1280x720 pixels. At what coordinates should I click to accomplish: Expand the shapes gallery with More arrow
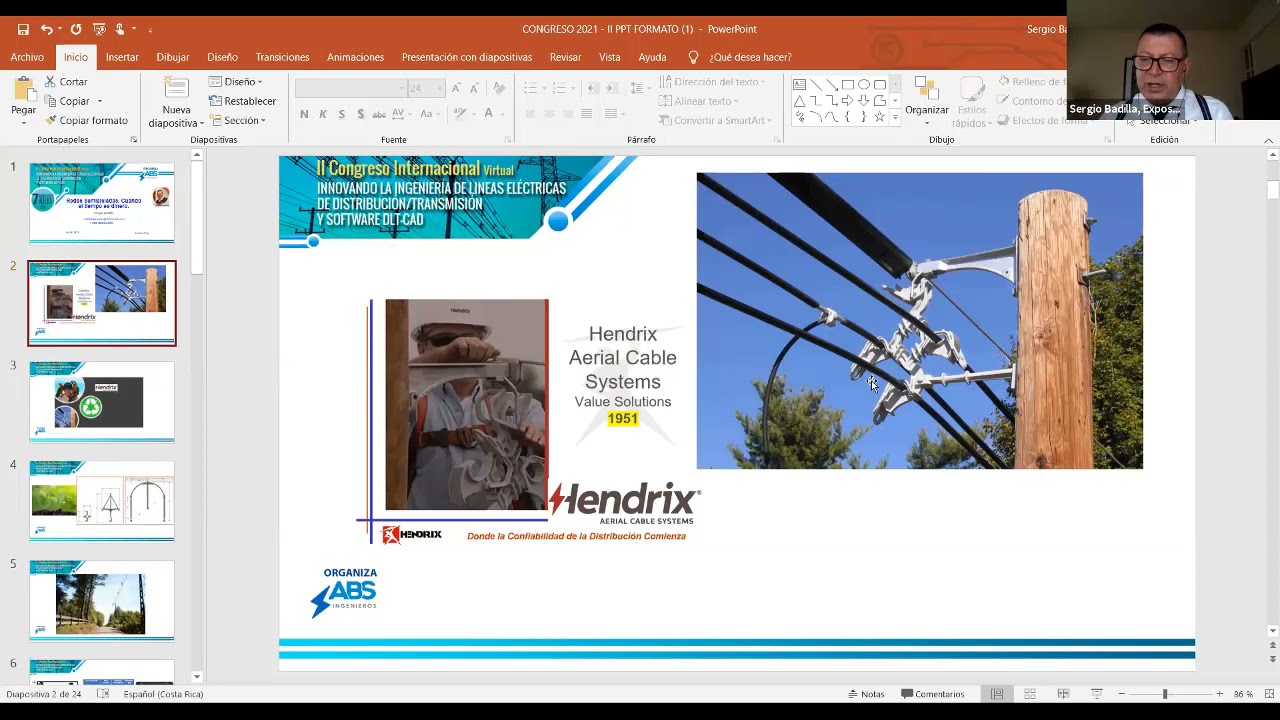[895, 117]
